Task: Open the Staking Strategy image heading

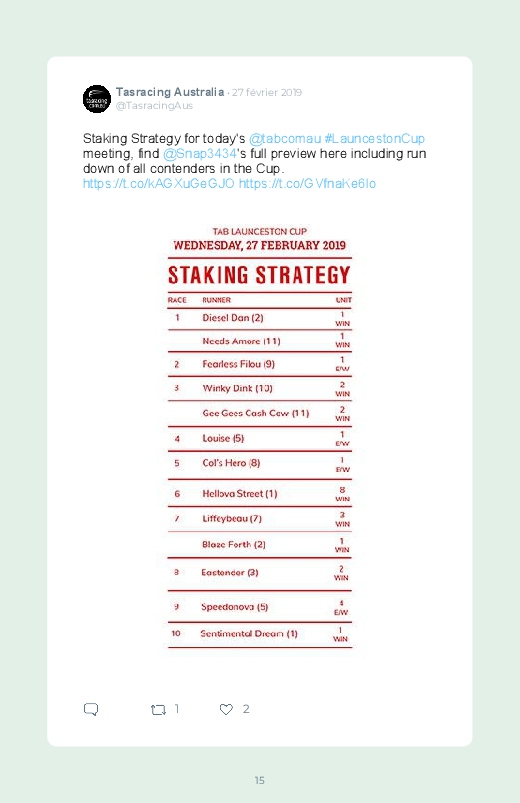Action: pos(259,275)
